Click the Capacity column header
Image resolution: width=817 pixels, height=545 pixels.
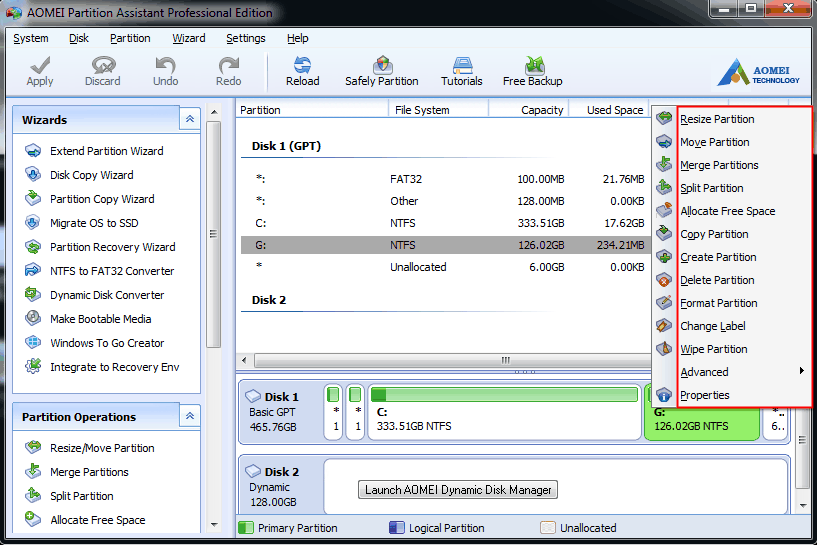[528, 110]
